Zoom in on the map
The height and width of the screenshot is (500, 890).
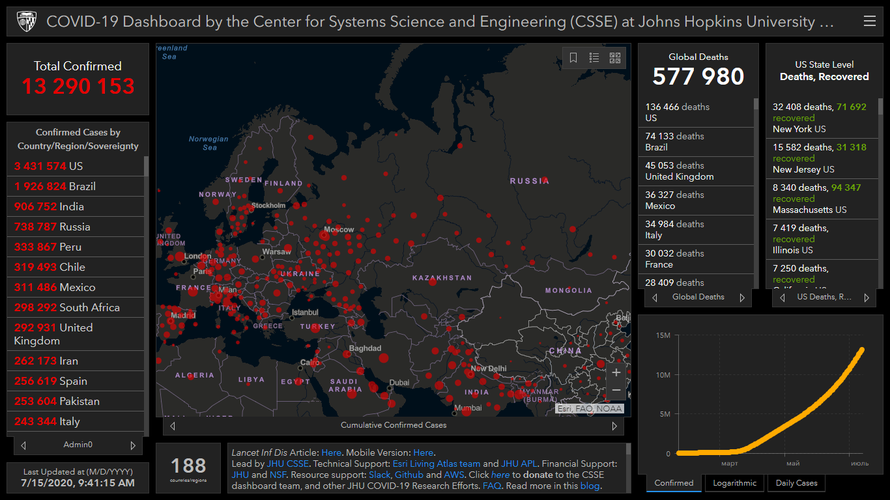pos(616,373)
